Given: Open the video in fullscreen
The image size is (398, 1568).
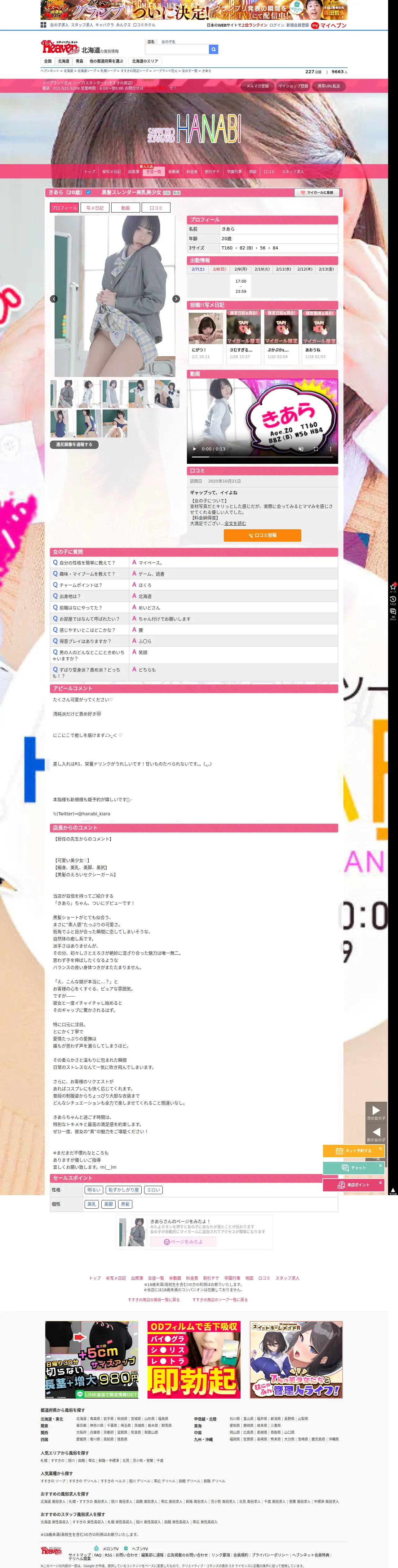Looking at the screenshot, I should 315,449.
